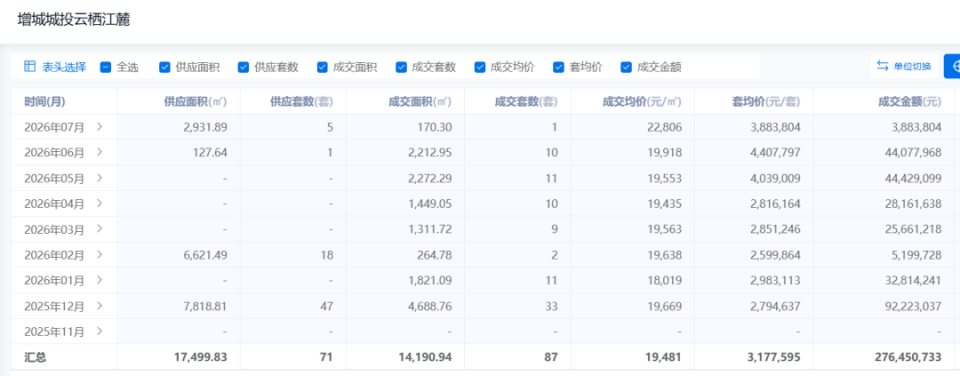Click transaction units value 33
Viewport: 960px width, 376px height.
tap(552, 306)
